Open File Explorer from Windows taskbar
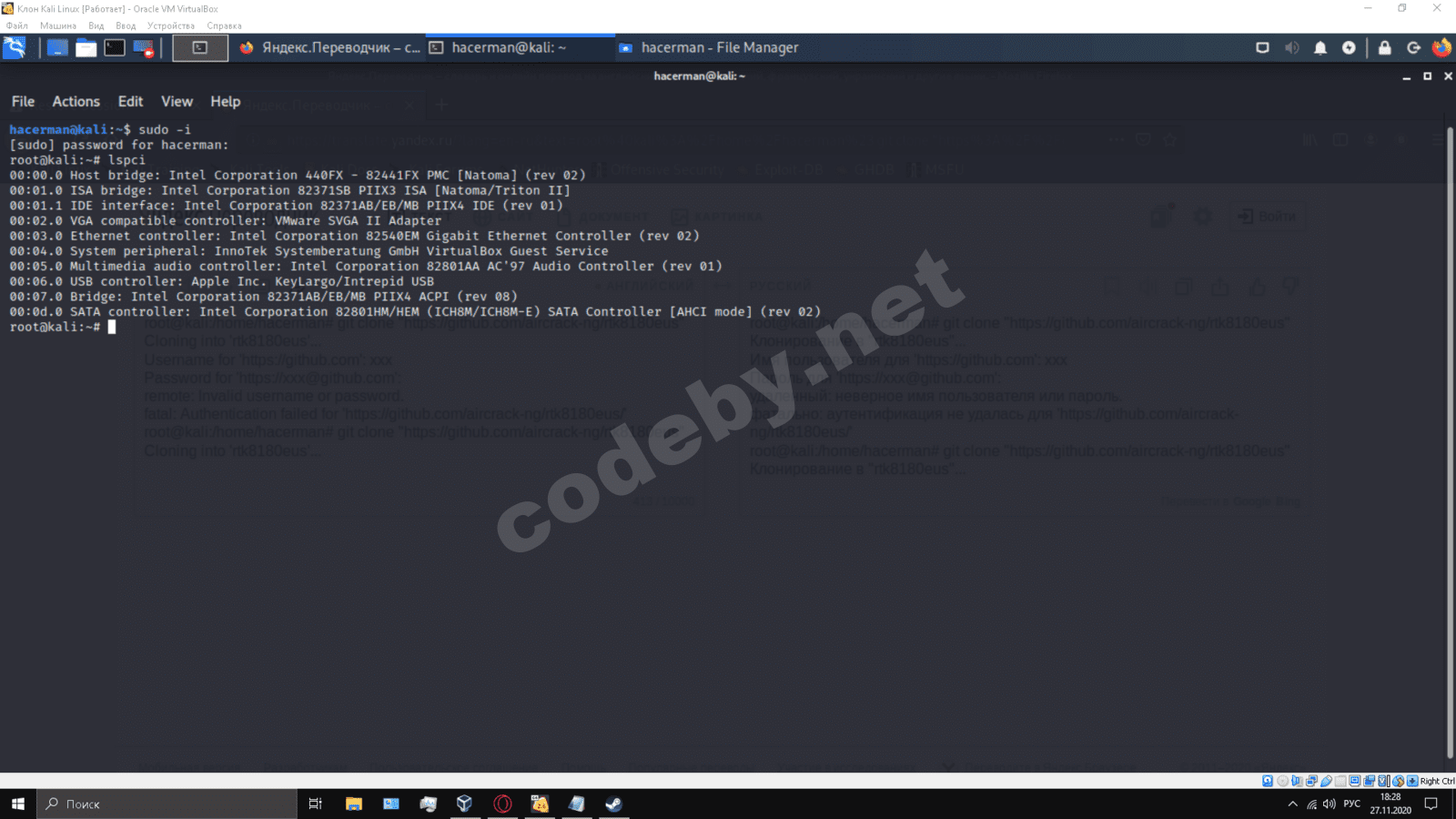The image size is (1456, 819). (354, 804)
